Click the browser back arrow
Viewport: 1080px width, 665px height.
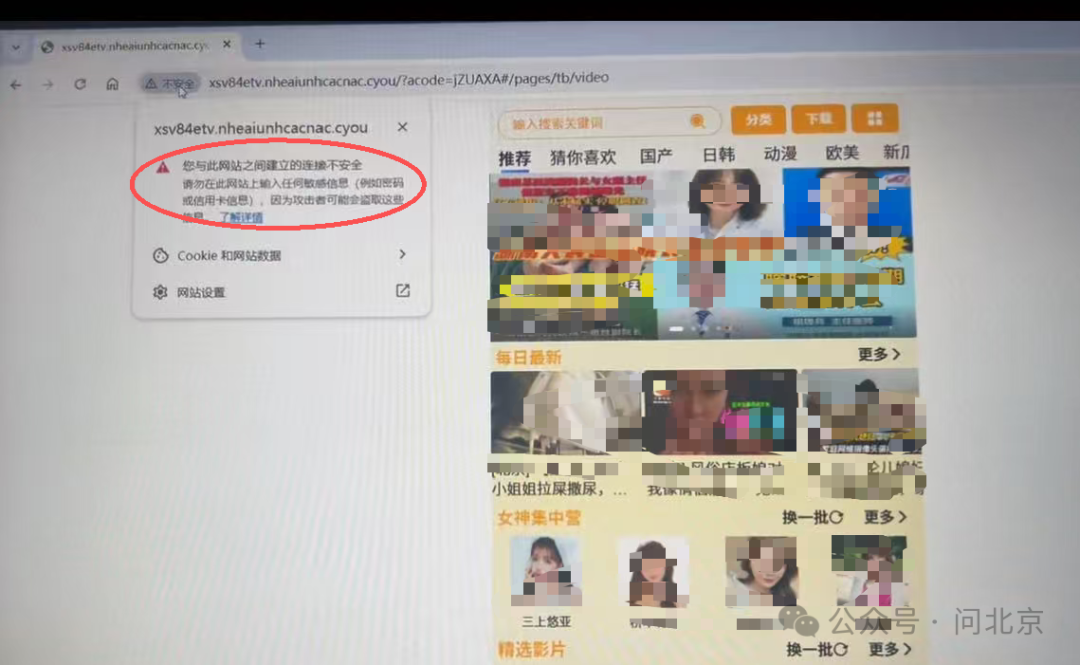point(16,85)
